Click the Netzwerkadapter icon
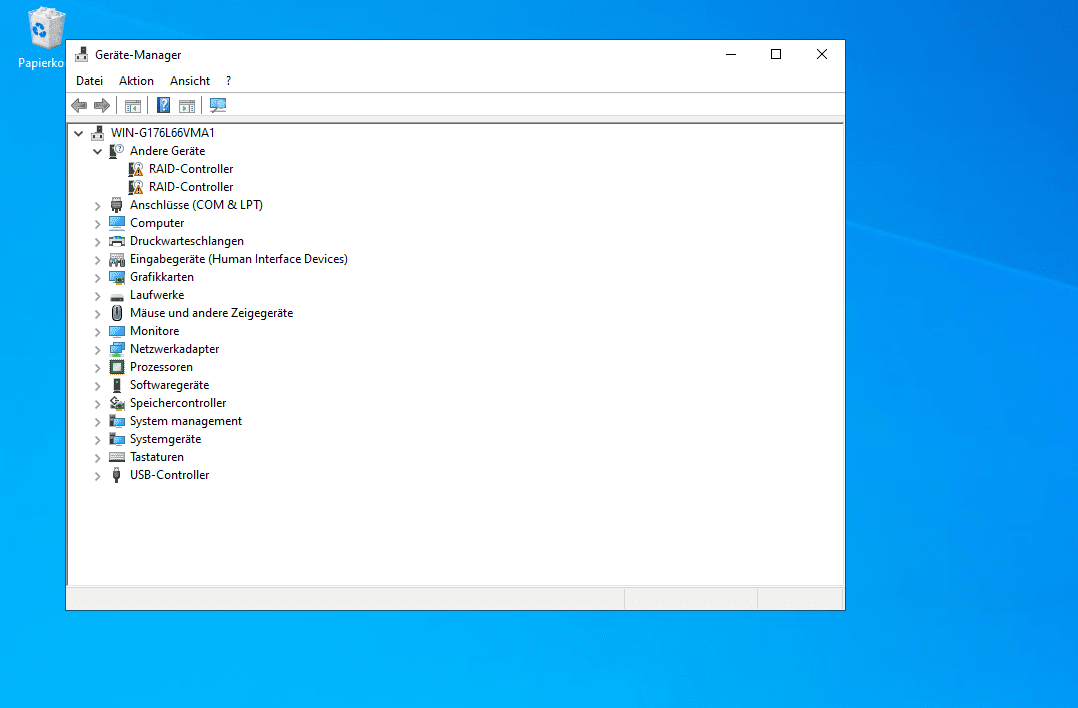Screen dimensions: 1078x708 [x=117, y=349]
